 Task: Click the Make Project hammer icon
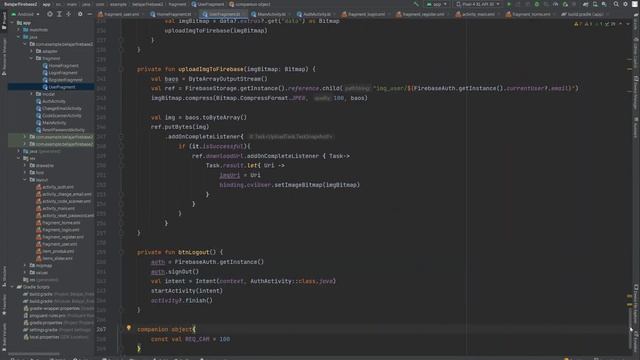(416, 4)
